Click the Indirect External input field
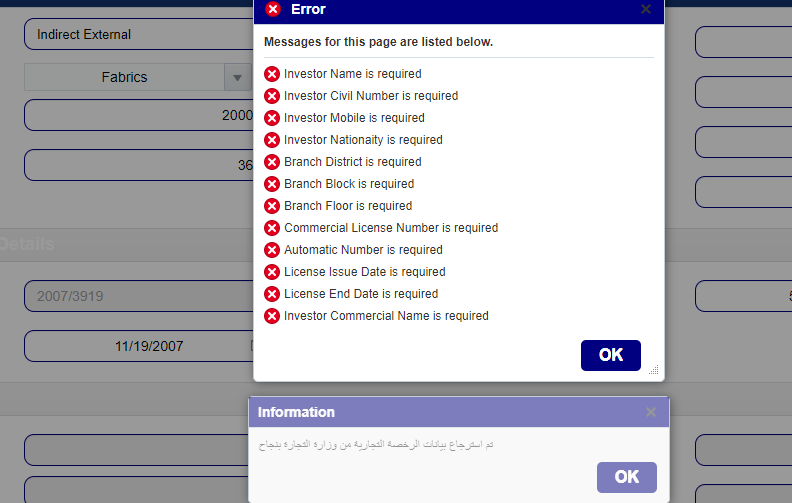This screenshot has height=503, width=792. [139, 34]
